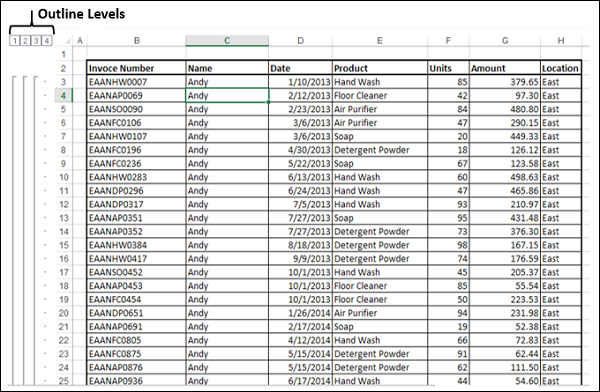Select row 1 header
Image resolution: width=600 pixels, height=392 pixels.
coord(64,54)
